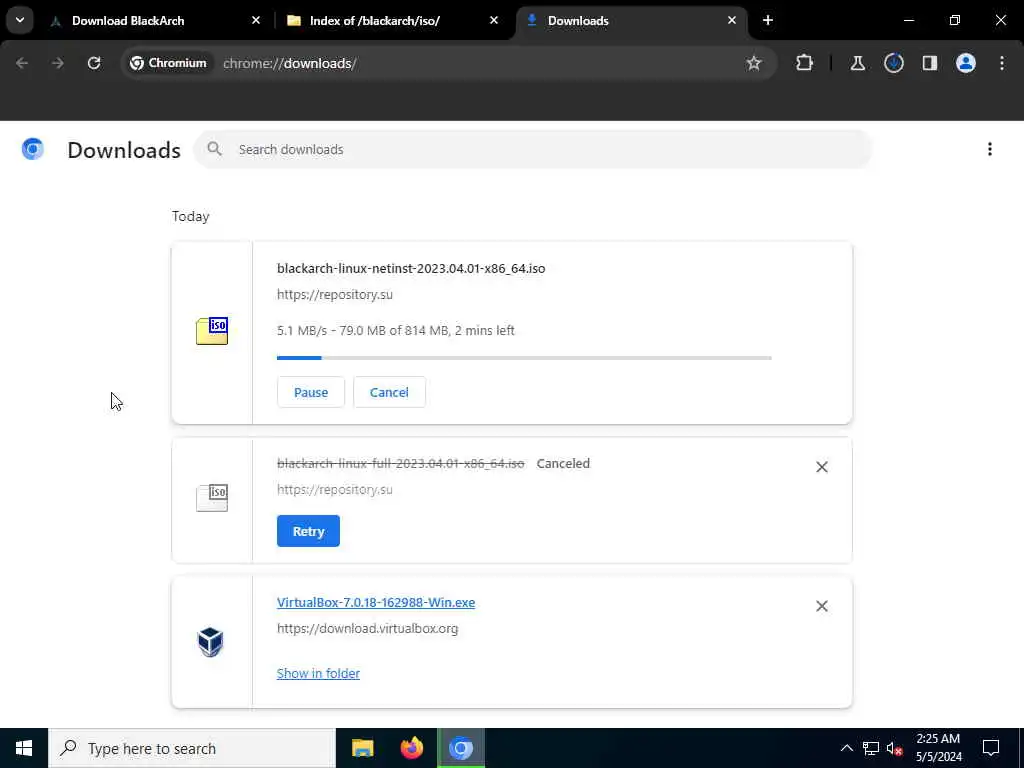Open the muted volume tray icon
Image resolution: width=1024 pixels, height=768 pixels.
894,749
